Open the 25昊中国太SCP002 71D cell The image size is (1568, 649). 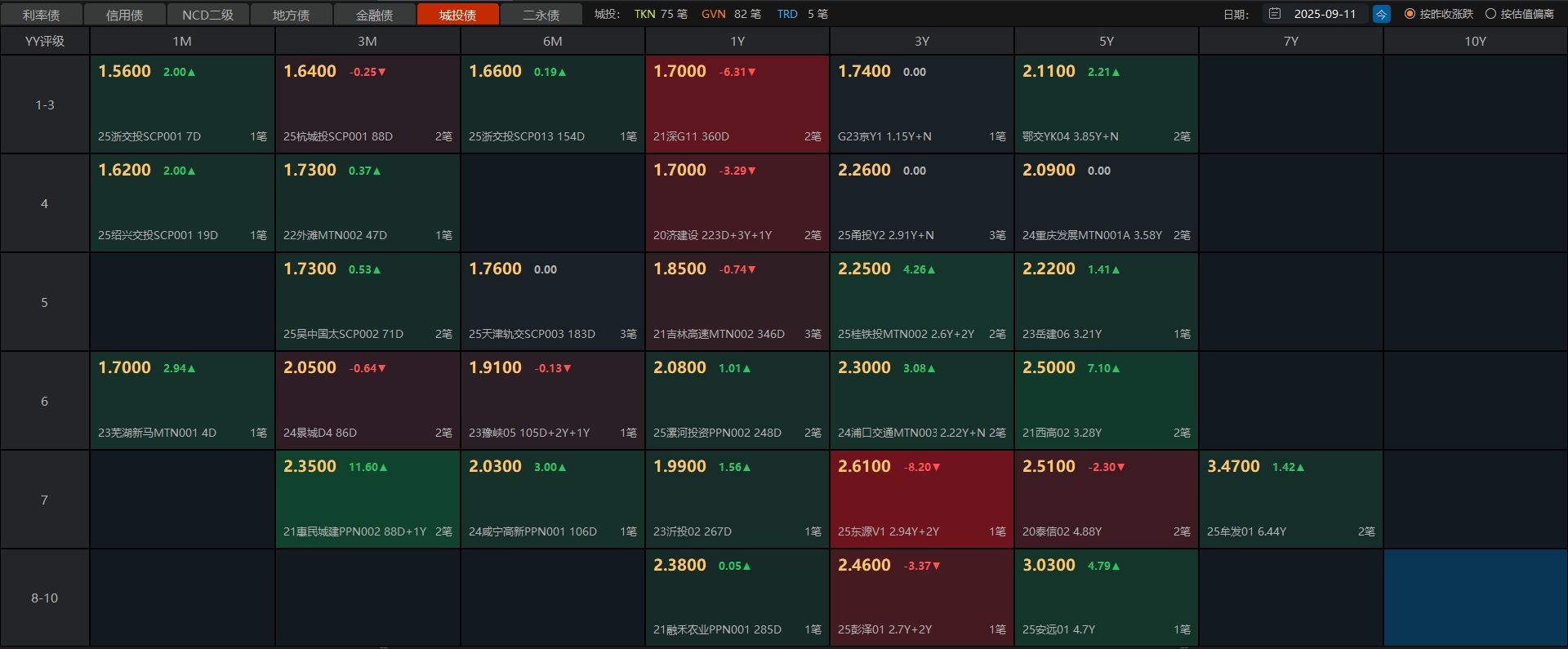(x=367, y=302)
